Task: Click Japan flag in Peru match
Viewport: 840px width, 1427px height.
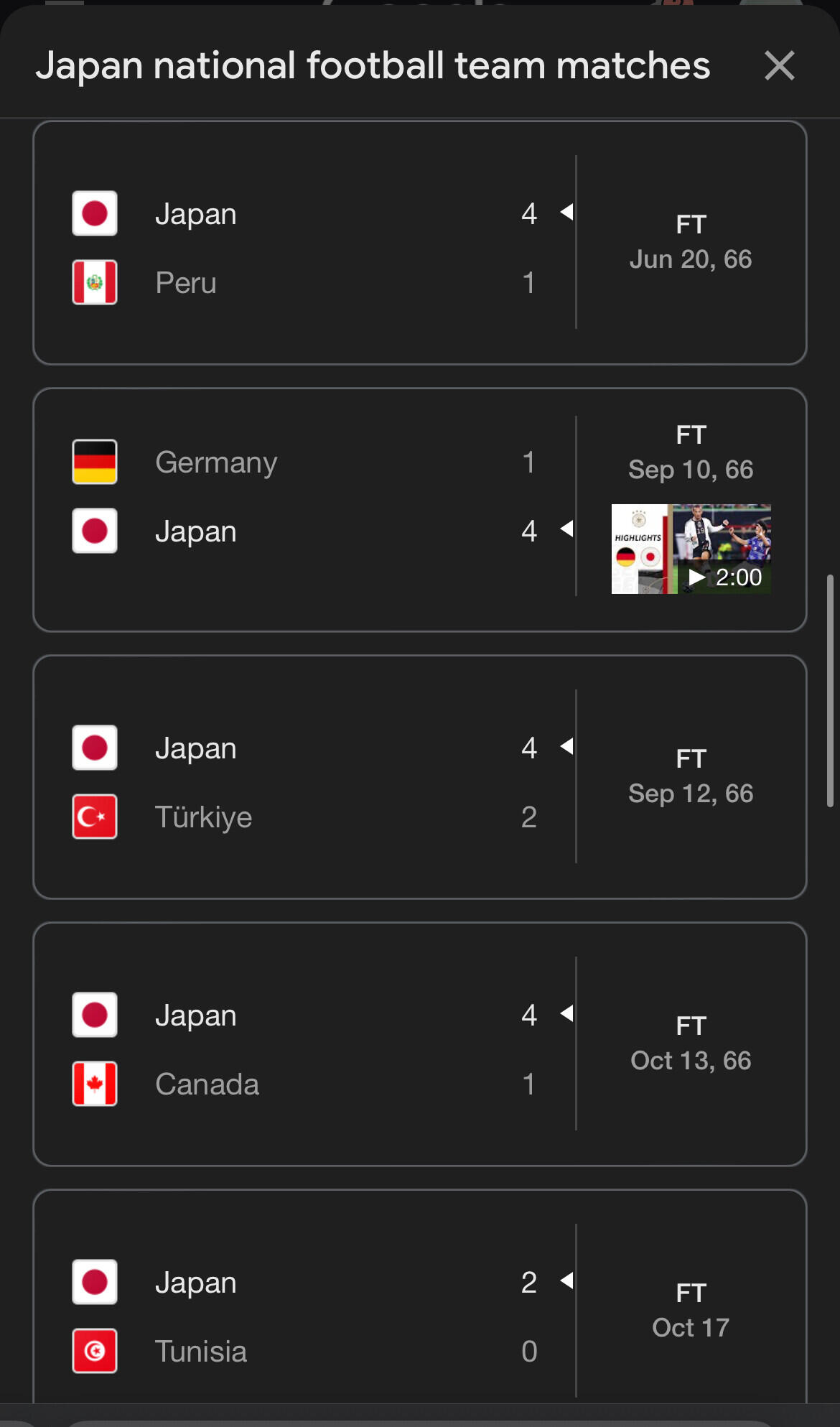Action: click(x=95, y=213)
